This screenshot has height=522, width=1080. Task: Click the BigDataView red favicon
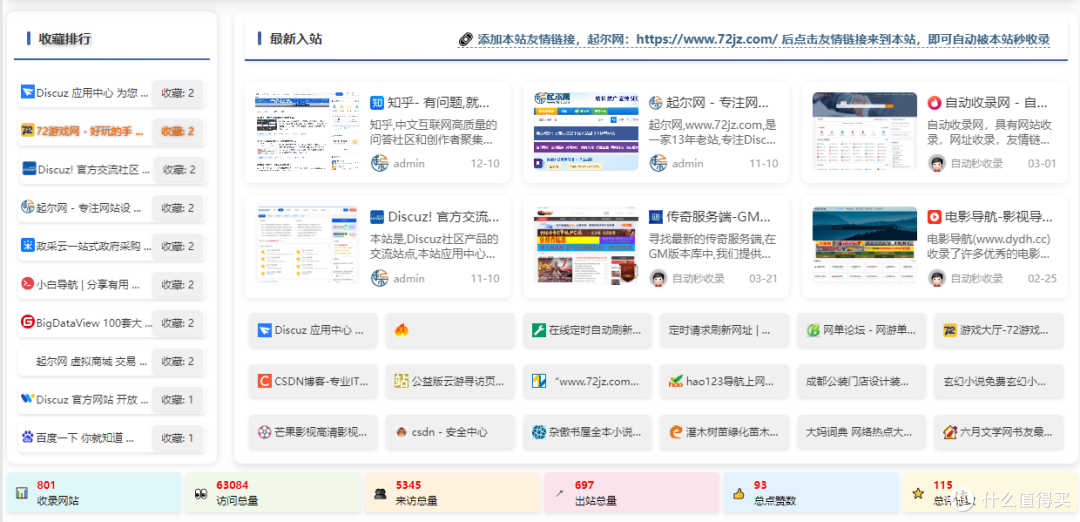pyautogui.click(x=28, y=322)
